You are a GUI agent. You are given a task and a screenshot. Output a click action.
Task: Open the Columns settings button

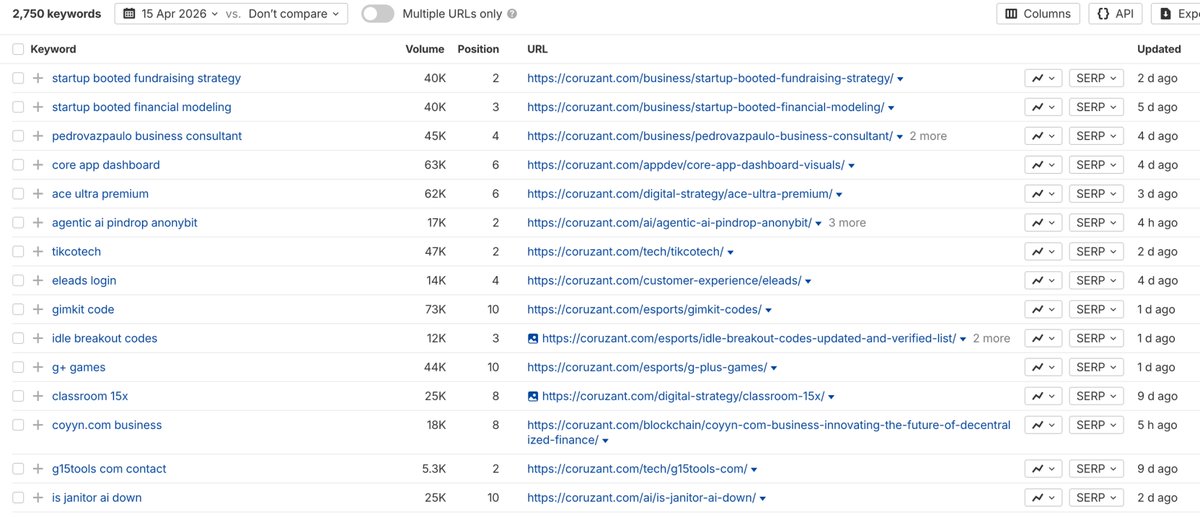click(x=1038, y=14)
